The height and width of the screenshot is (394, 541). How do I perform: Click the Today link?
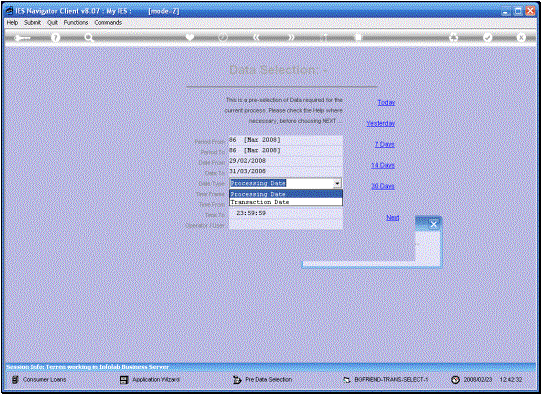tap(386, 102)
